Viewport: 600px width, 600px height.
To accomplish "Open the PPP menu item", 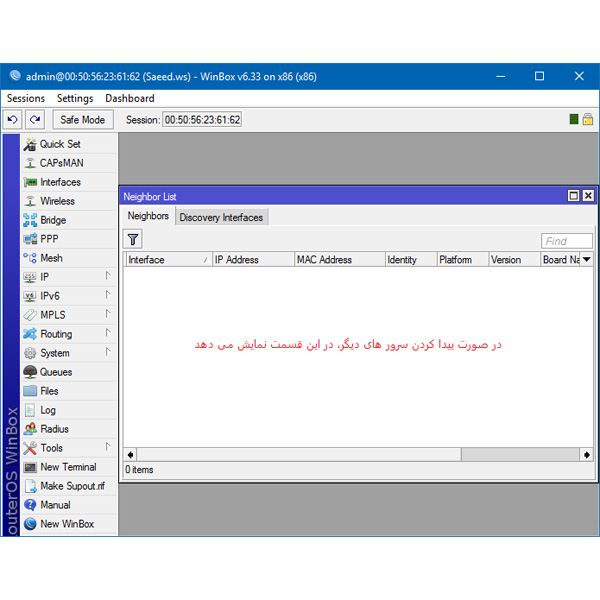I will pos(69,239).
